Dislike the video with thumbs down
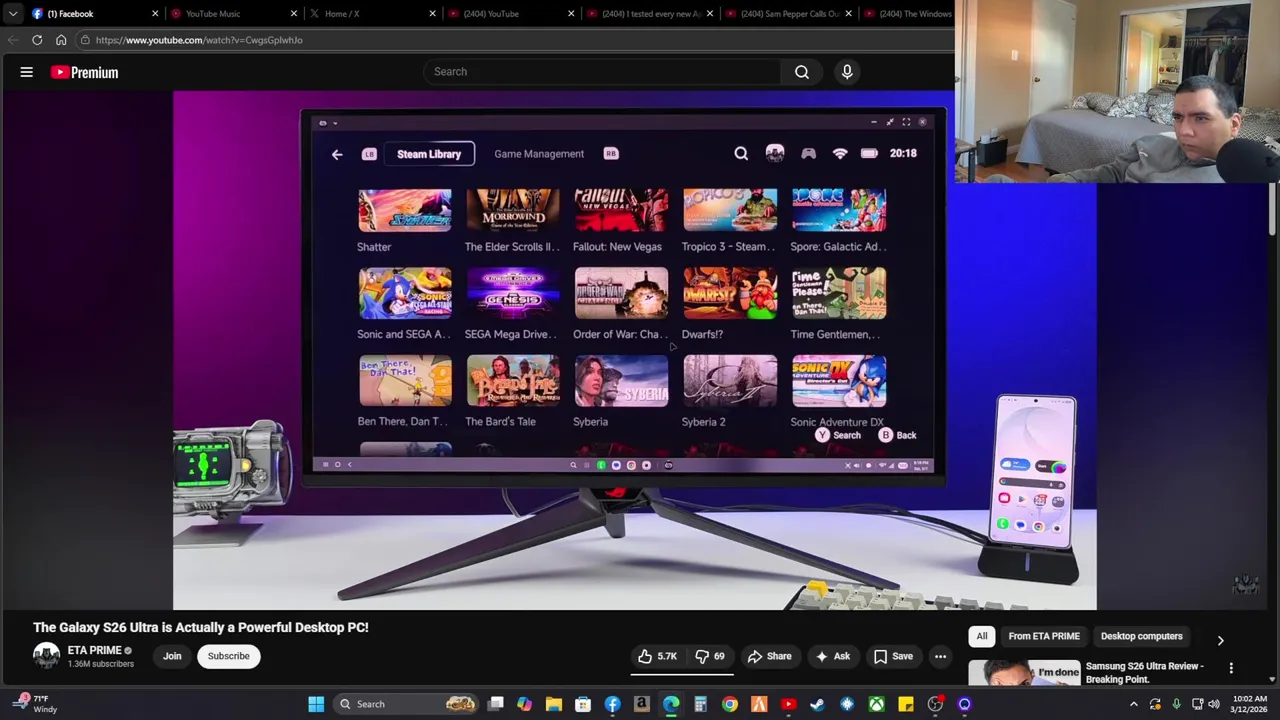The width and height of the screenshot is (1280, 720). pyautogui.click(x=710, y=656)
